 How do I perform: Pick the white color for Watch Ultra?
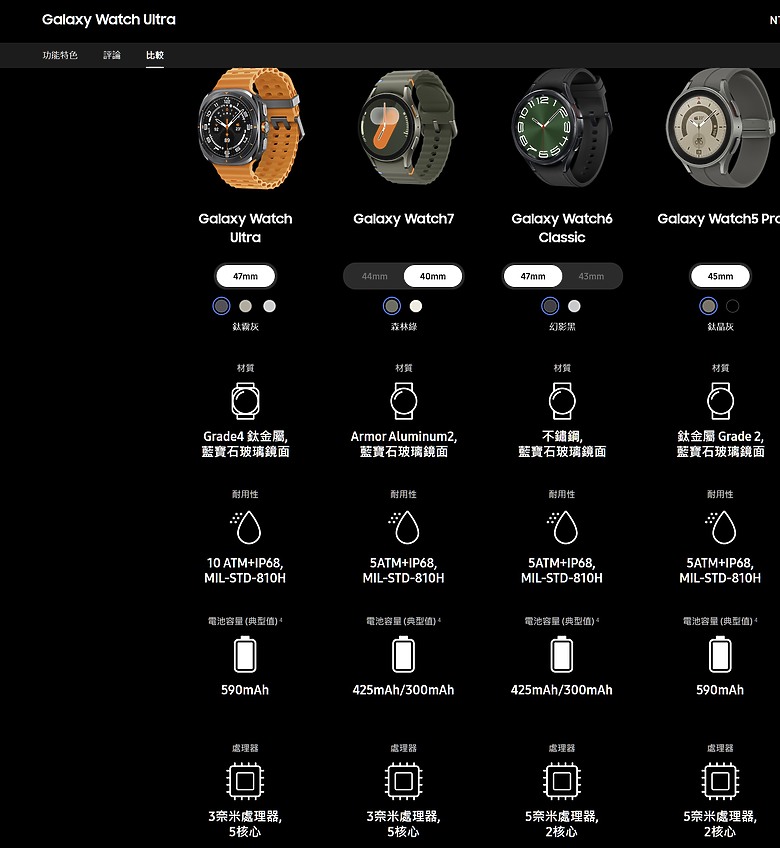point(269,306)
